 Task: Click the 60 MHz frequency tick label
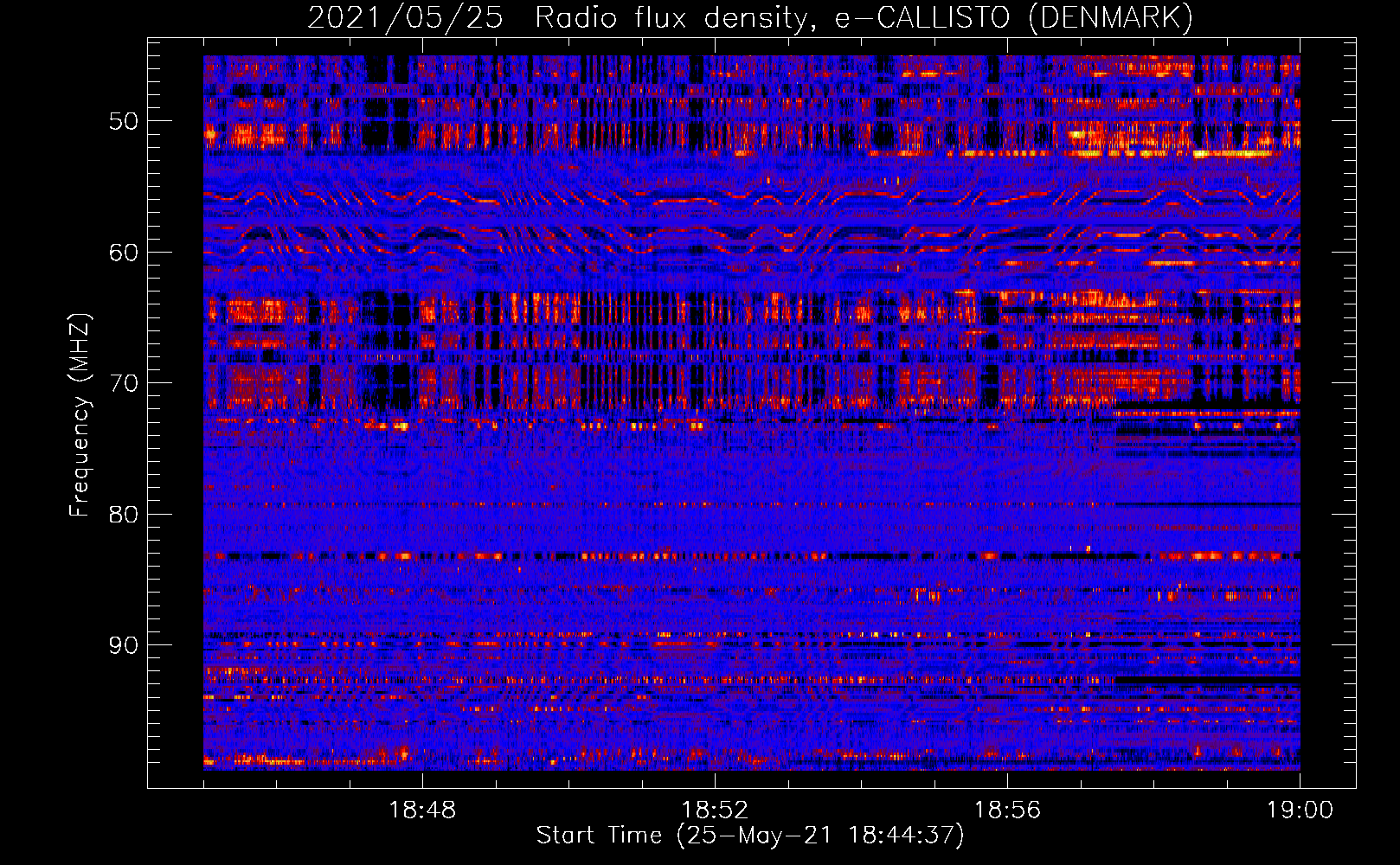124,253
